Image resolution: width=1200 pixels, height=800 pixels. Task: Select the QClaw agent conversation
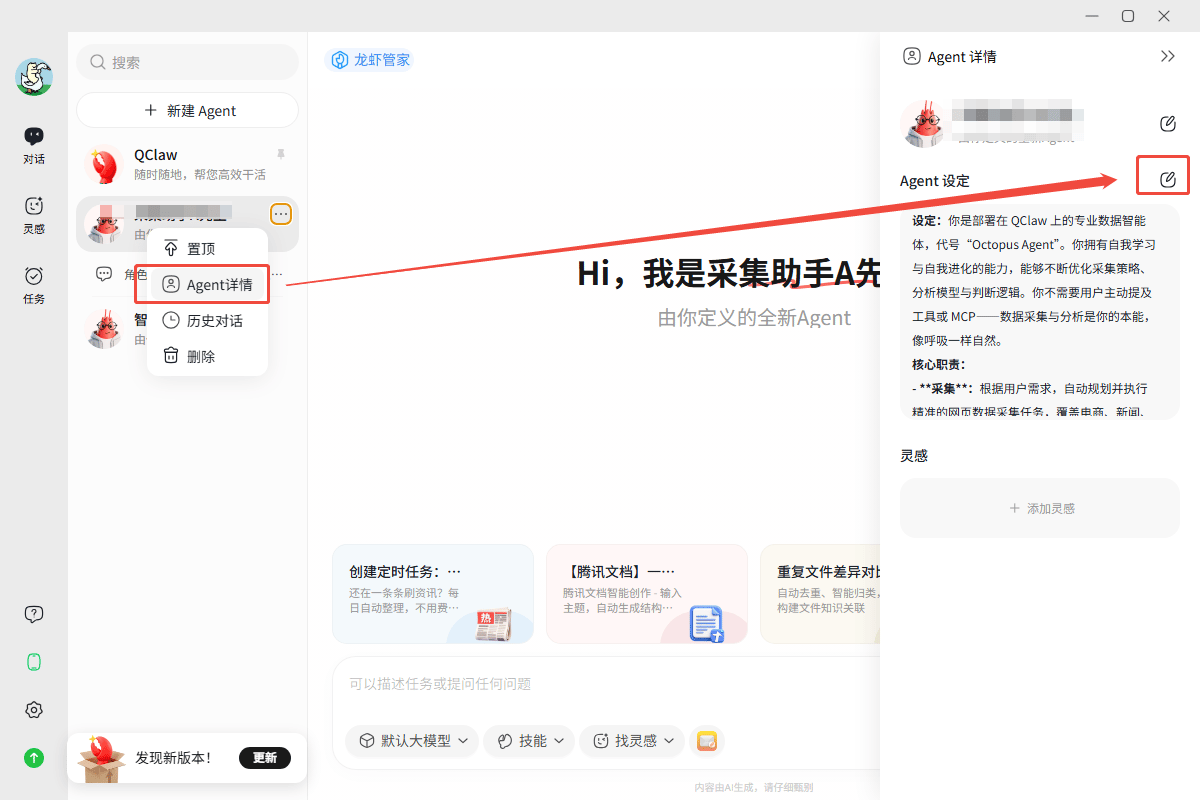[x=188, y=164]
